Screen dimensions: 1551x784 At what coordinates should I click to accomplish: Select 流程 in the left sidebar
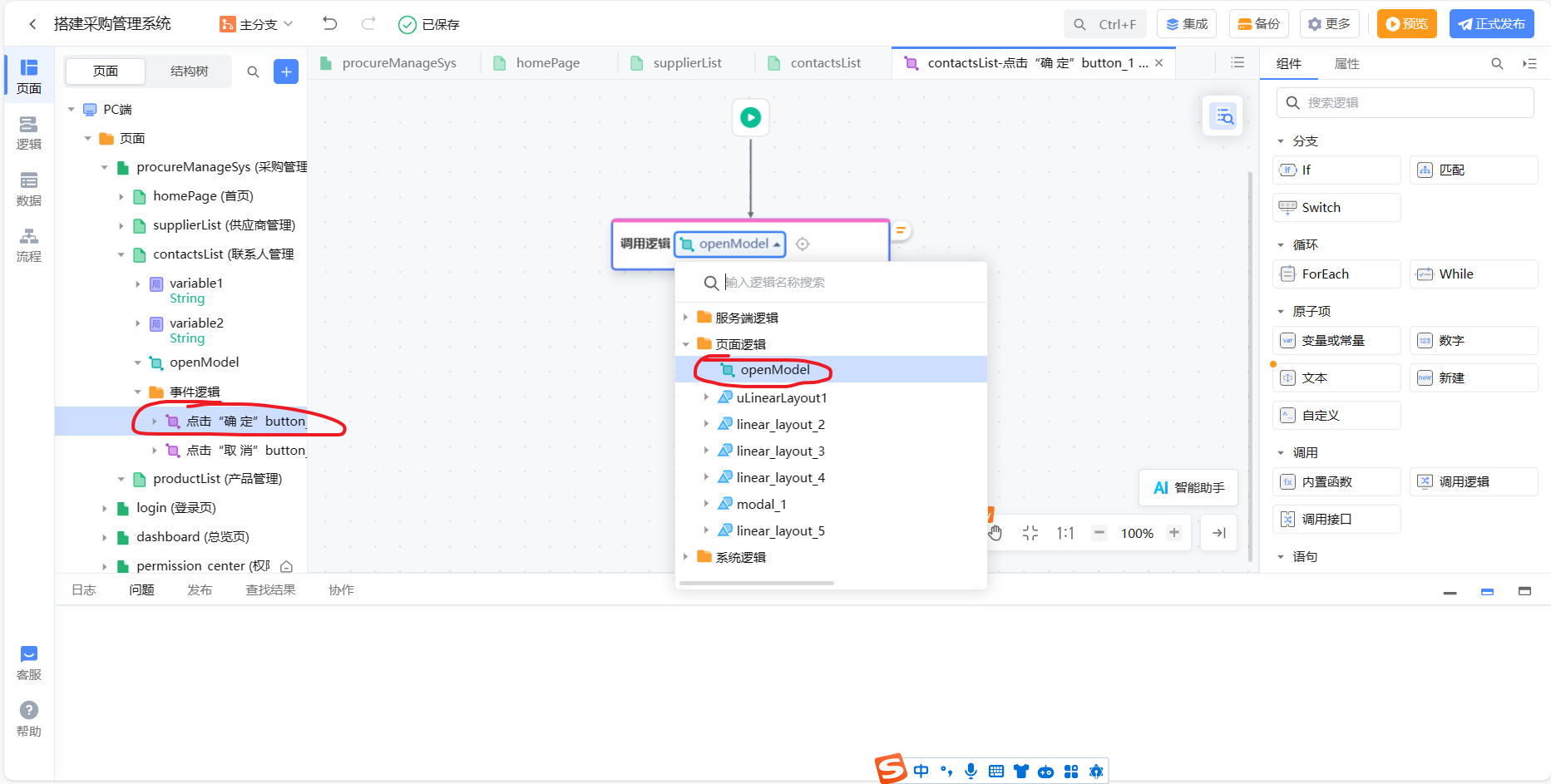pyautogui.click(x=29, y=245)
